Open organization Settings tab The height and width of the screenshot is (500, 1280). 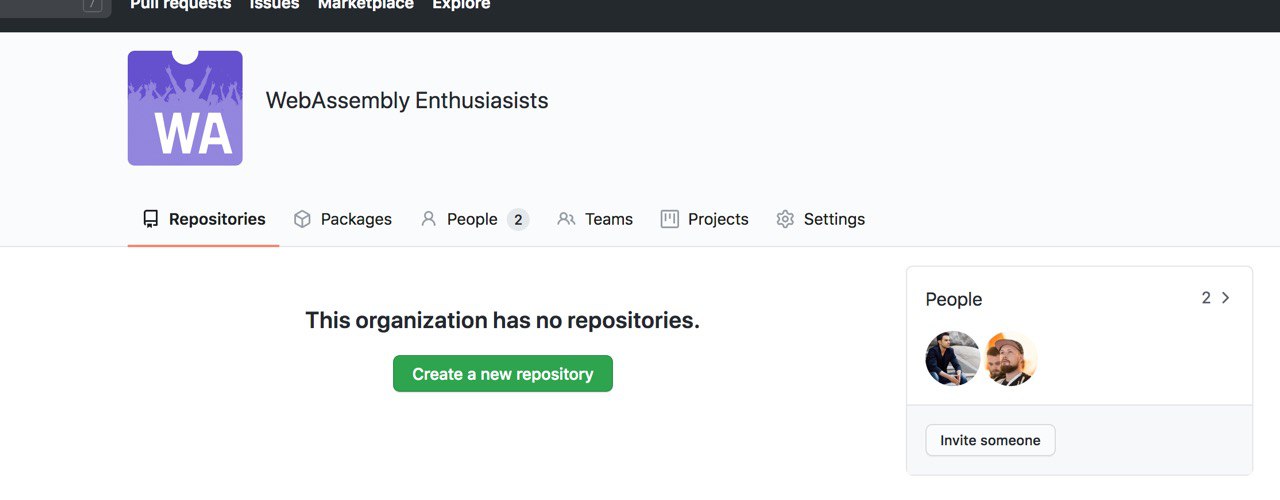coord(820,219)
